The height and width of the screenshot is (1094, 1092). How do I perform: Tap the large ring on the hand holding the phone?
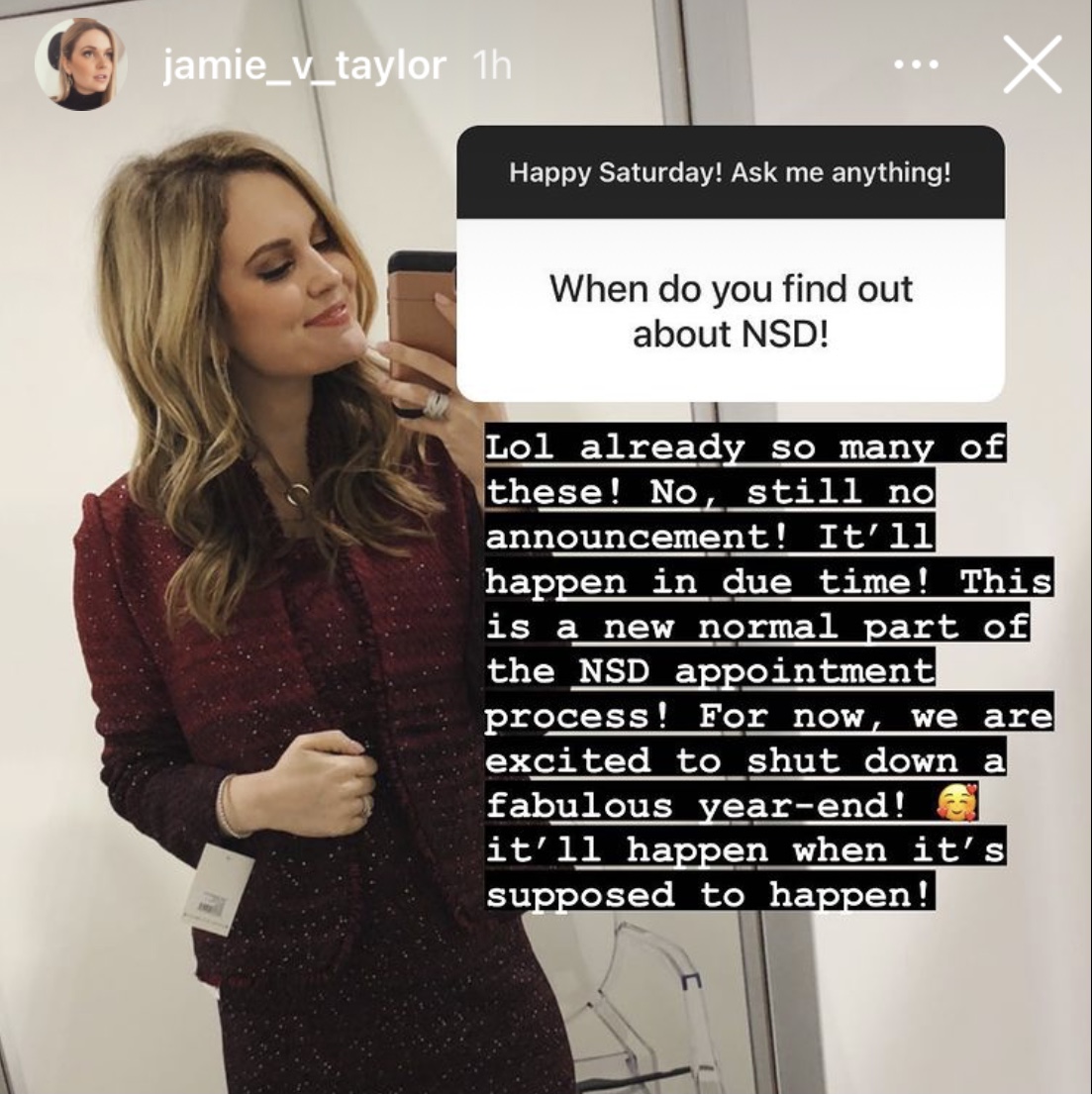pyautogui.click(x=437, y=405)
